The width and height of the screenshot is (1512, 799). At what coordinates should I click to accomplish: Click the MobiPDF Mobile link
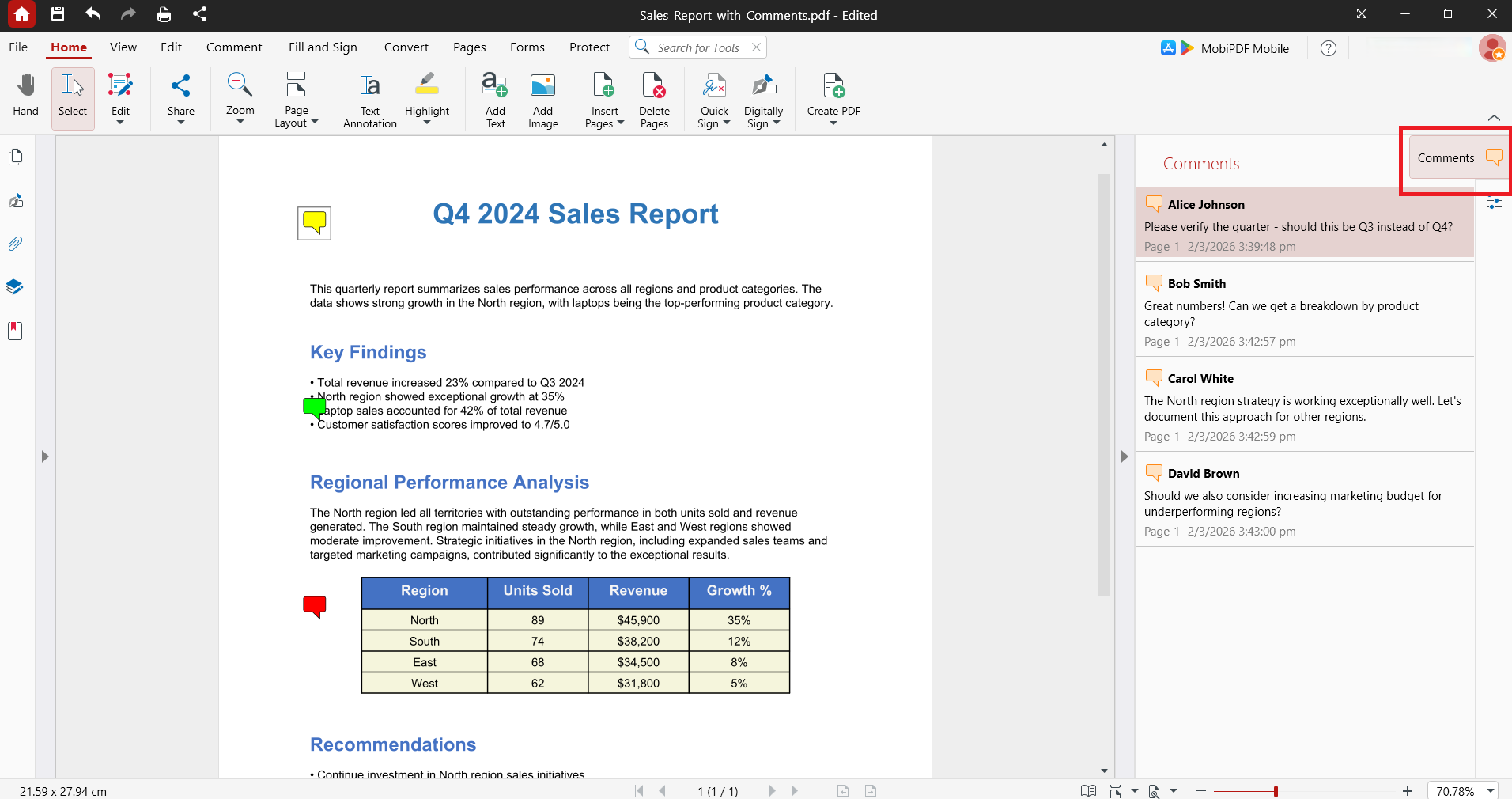pos(1245,48)
